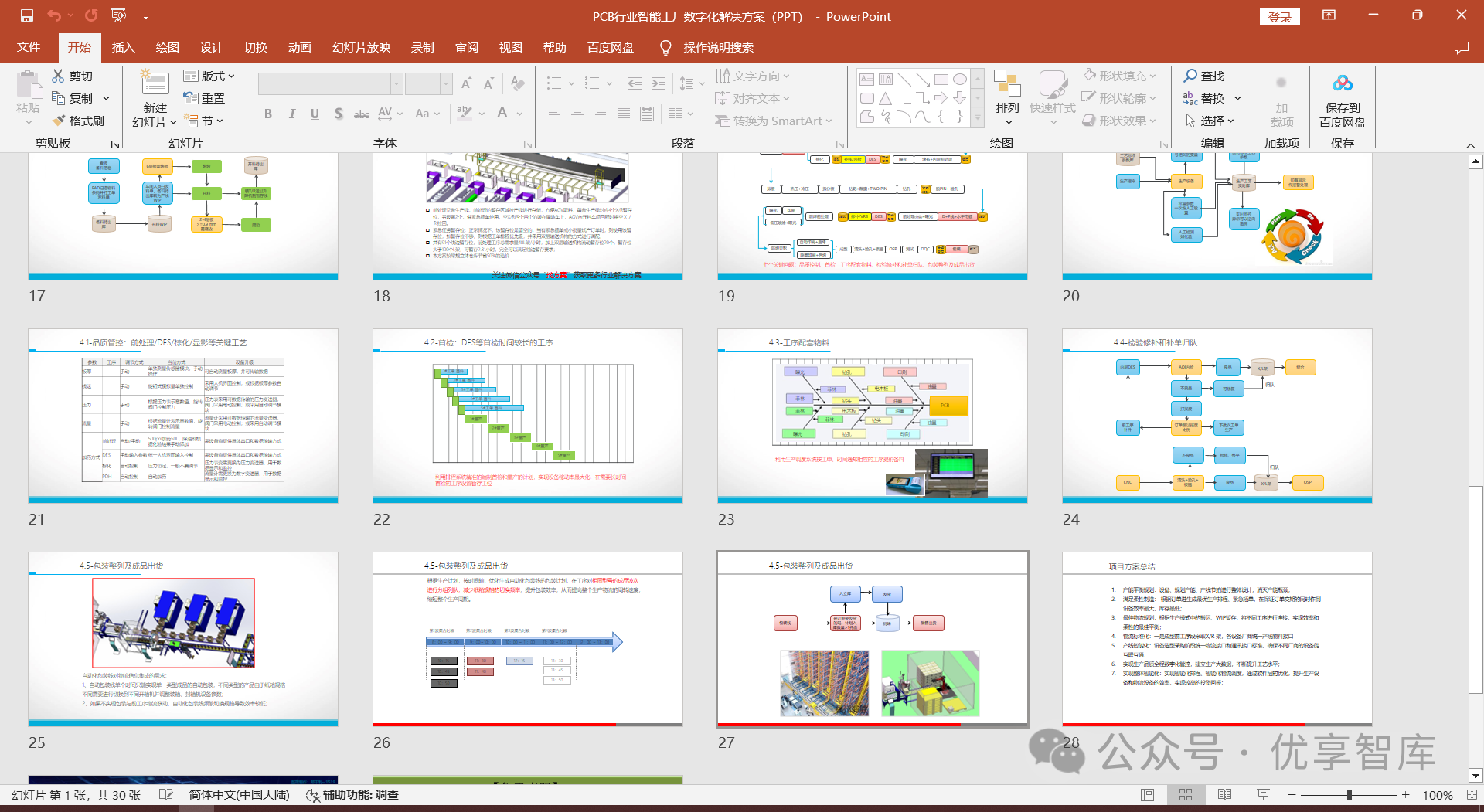The height and width of the screenshot is (812, 1484).
Task: Expand the Copy (复制) dropdown arrow
Action: pos(106,98)
